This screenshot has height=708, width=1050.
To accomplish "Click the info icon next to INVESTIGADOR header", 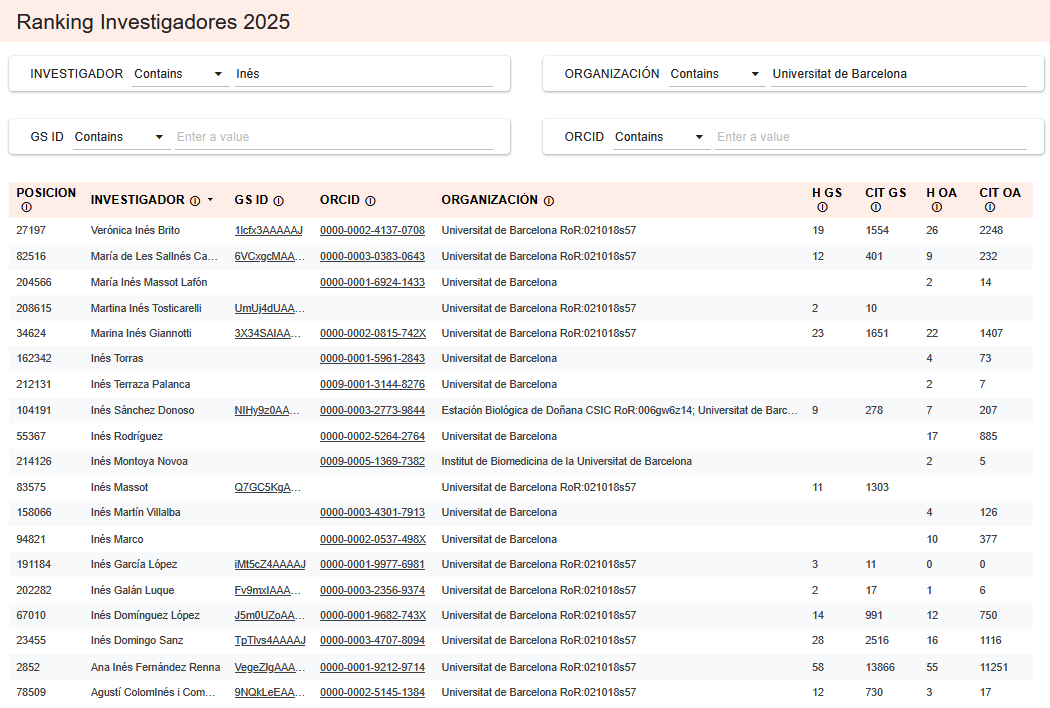I will tap(195, 200).
